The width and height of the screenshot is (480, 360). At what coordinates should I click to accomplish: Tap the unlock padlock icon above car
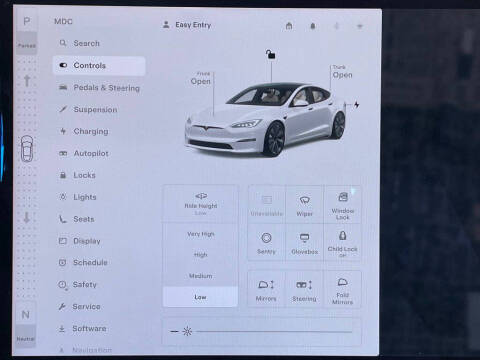(x=270, y=54)
